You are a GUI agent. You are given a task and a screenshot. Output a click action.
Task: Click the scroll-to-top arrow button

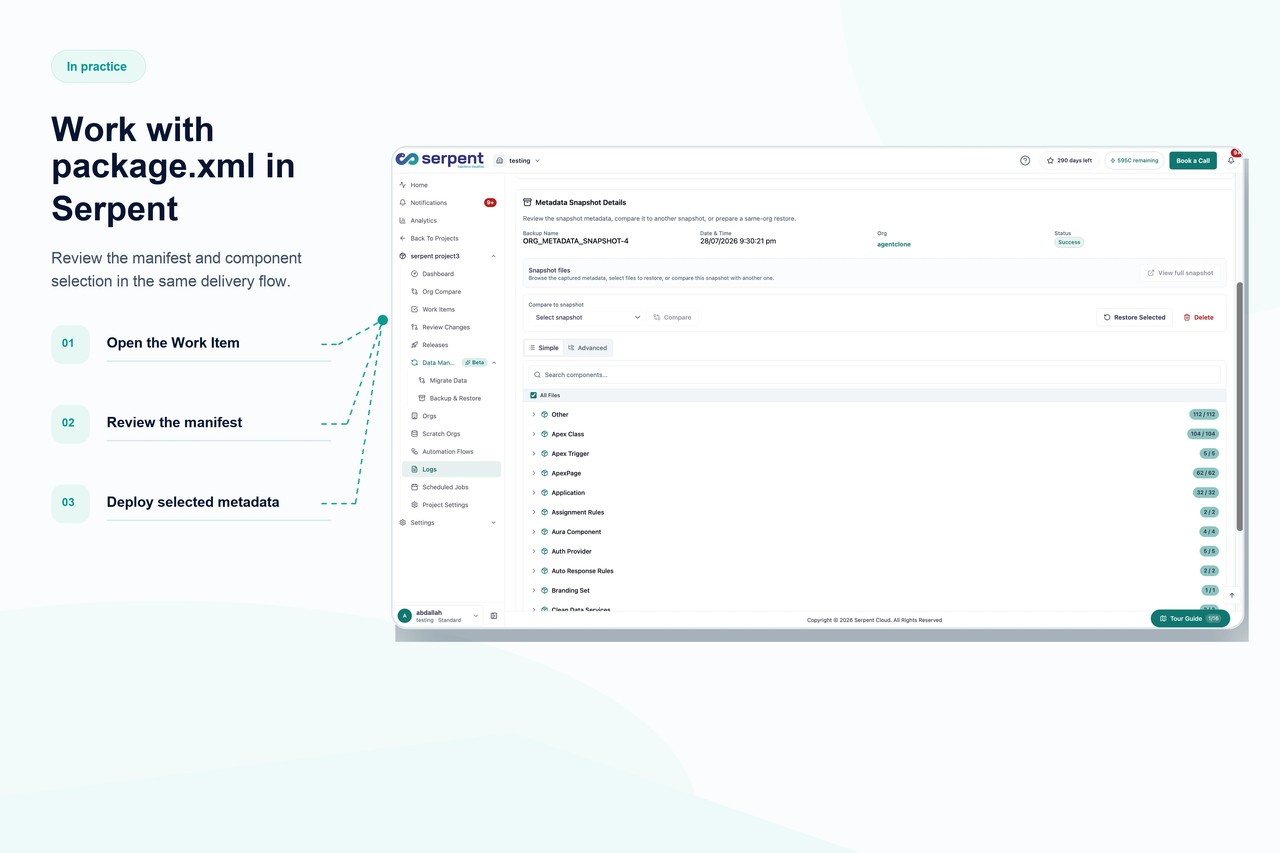tap(1231, 595)
